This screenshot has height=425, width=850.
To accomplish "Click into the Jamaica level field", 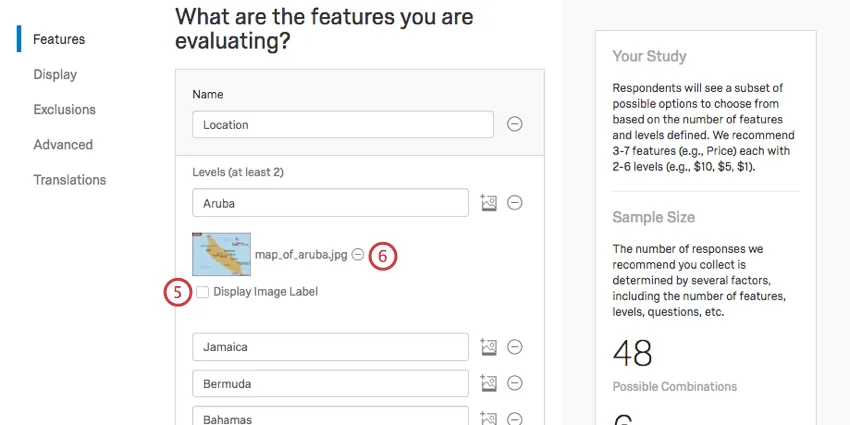I will (330, 347).
